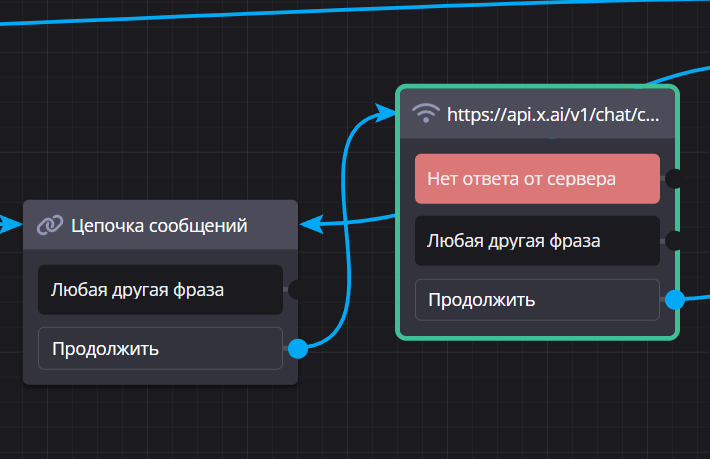710x459 pixels.
Task: Select the curved link from Цепочка сообщений to API node
Action: 348,230
